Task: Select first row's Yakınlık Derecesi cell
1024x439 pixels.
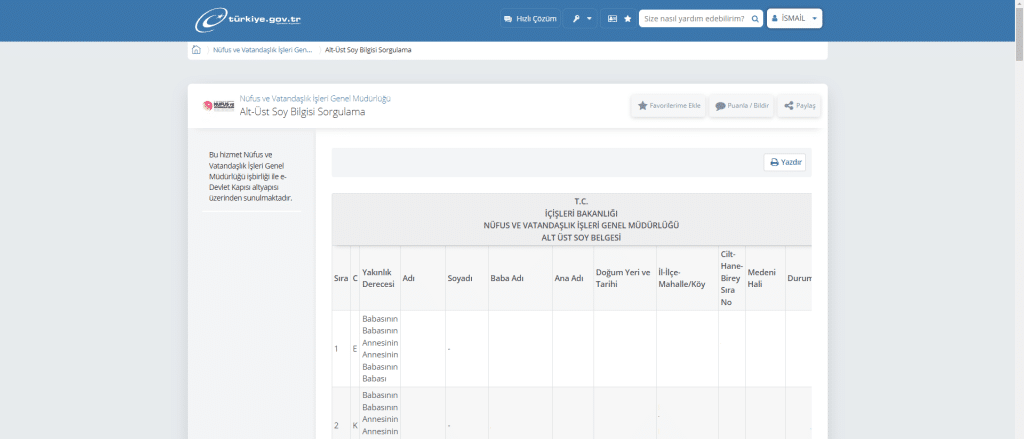Action: click(x=379, y=348)
